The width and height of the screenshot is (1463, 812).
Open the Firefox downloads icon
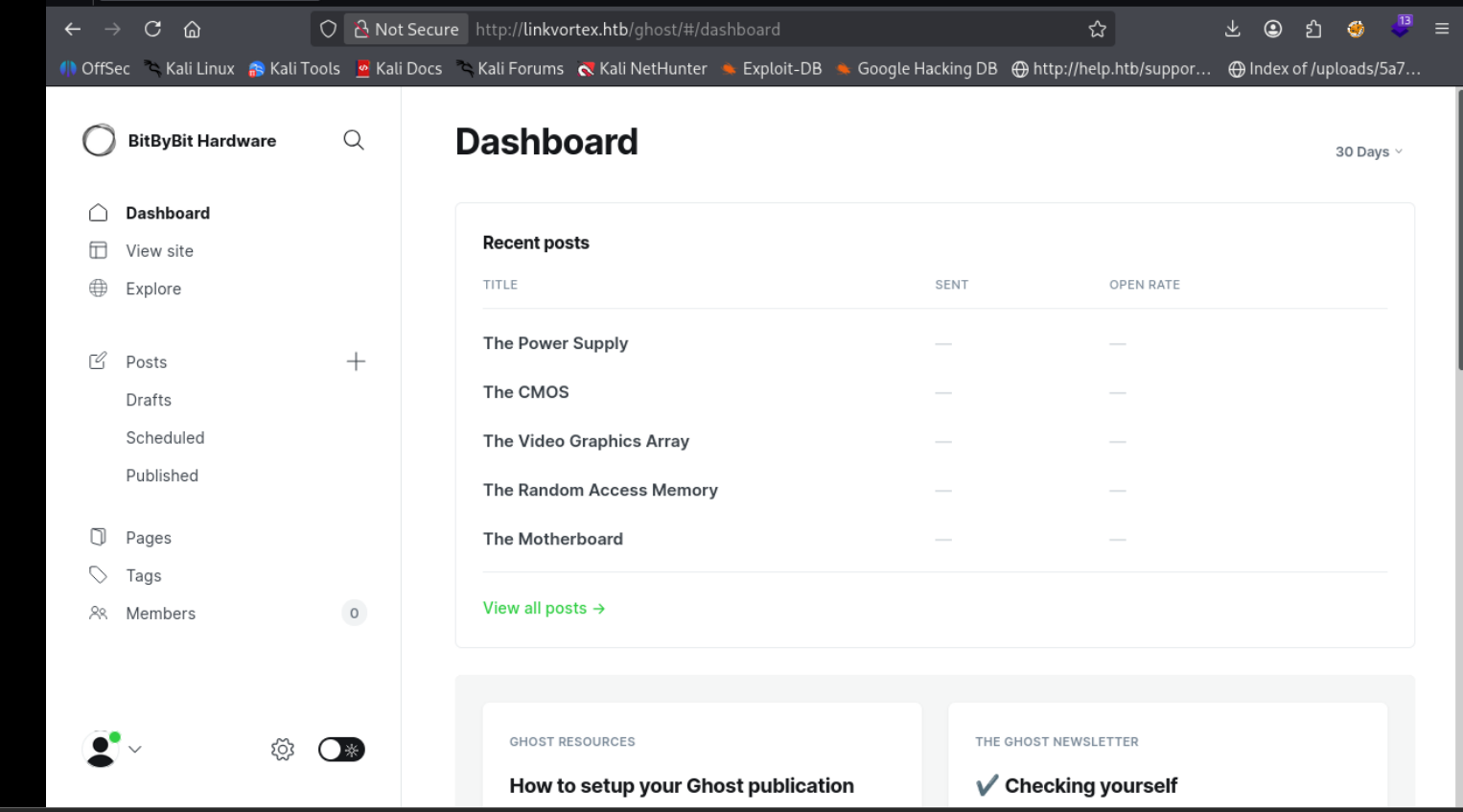tap(1233, 30)
